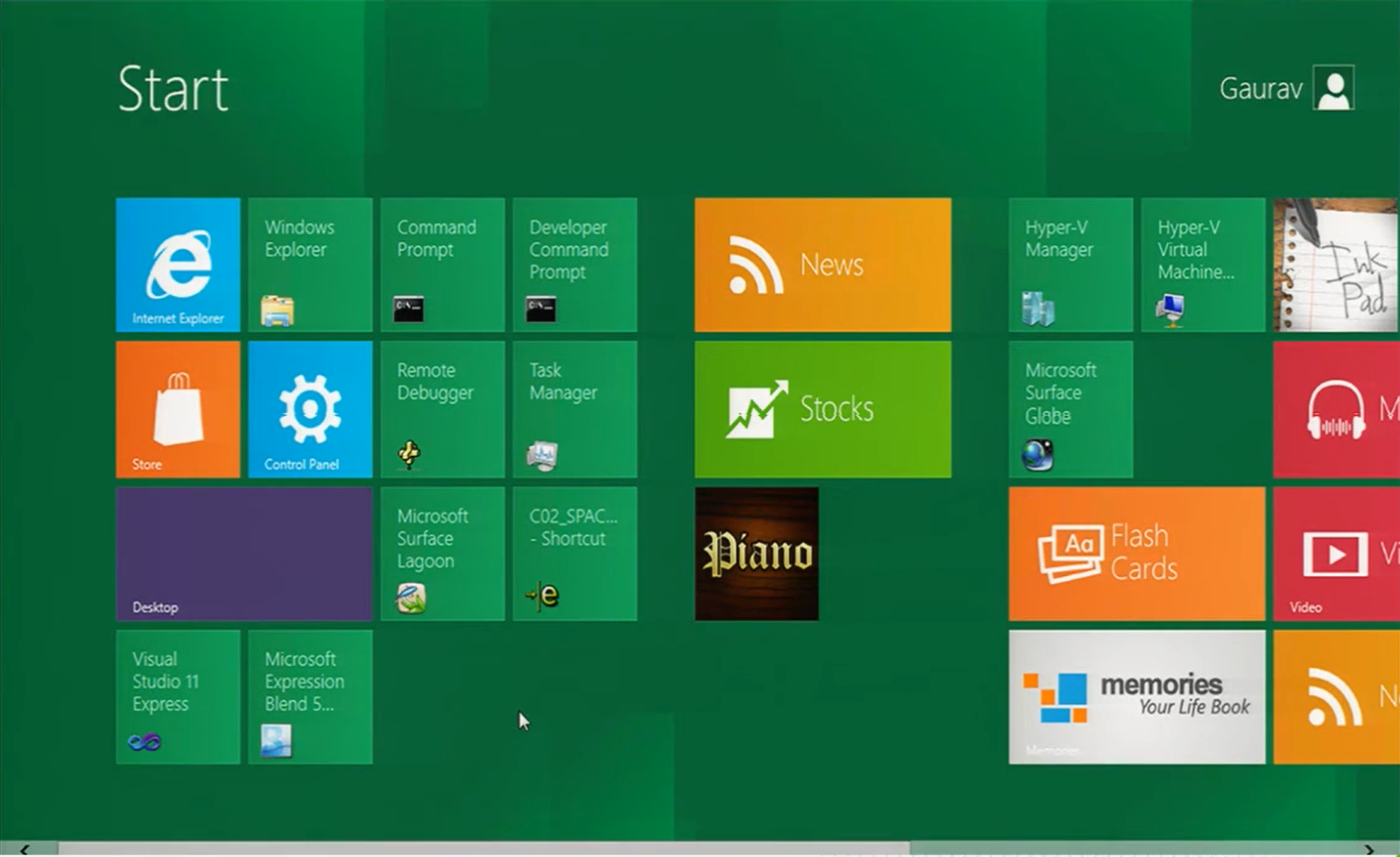Launch Developer Command Prompt tile
Screen dimensions: 1400x857
[x=575, y=264]
